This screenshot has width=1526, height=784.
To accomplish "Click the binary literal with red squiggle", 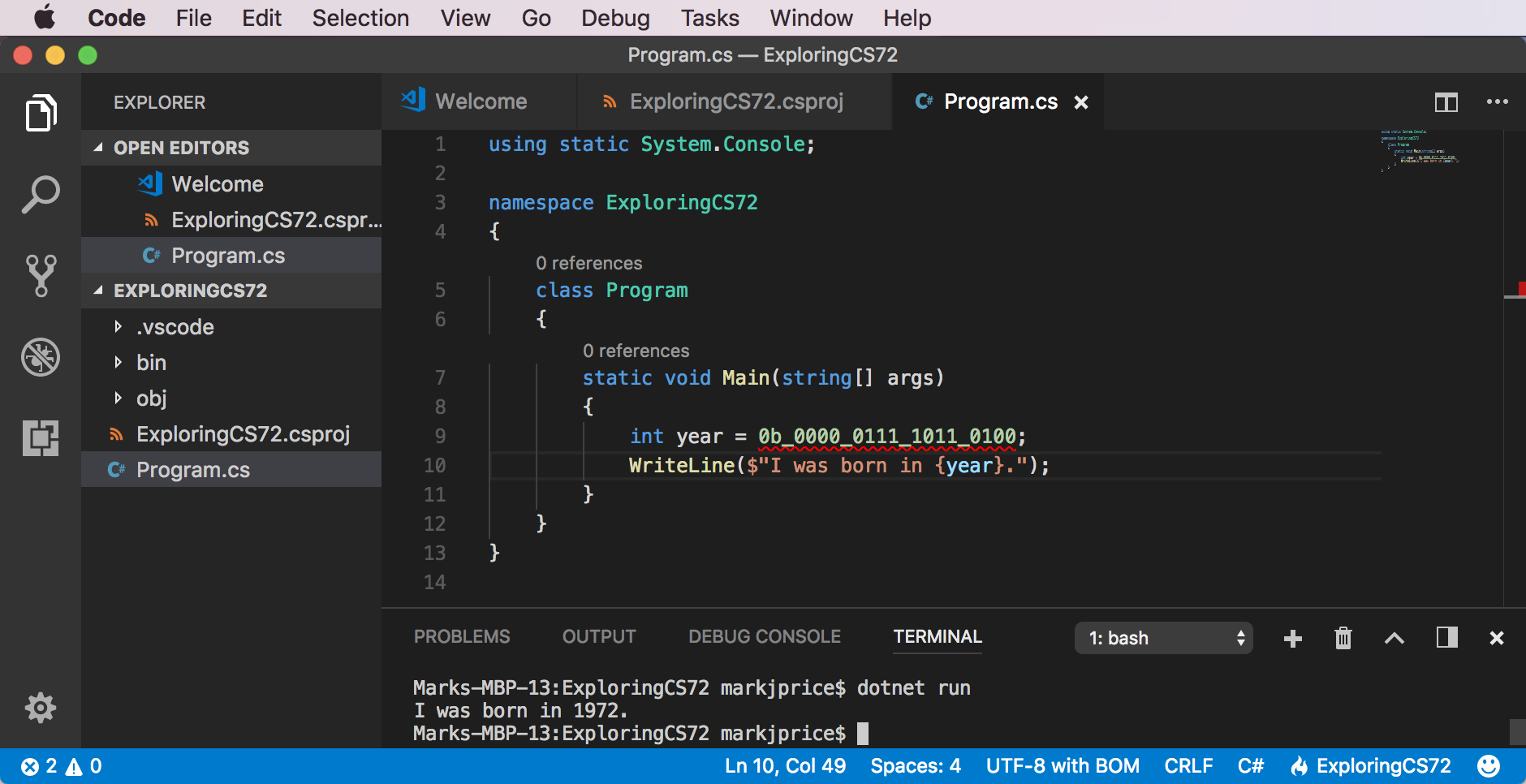I will point(886,437).
